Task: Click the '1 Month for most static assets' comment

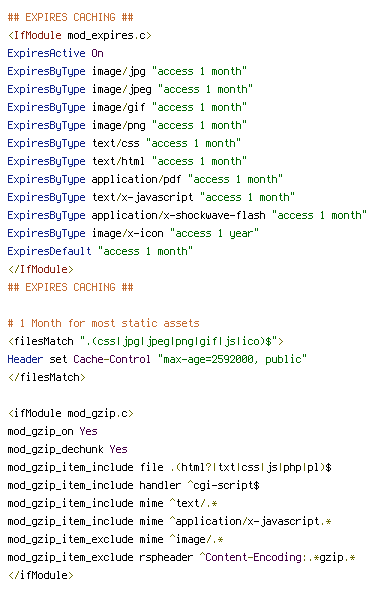Action: [x=103, y=323]
